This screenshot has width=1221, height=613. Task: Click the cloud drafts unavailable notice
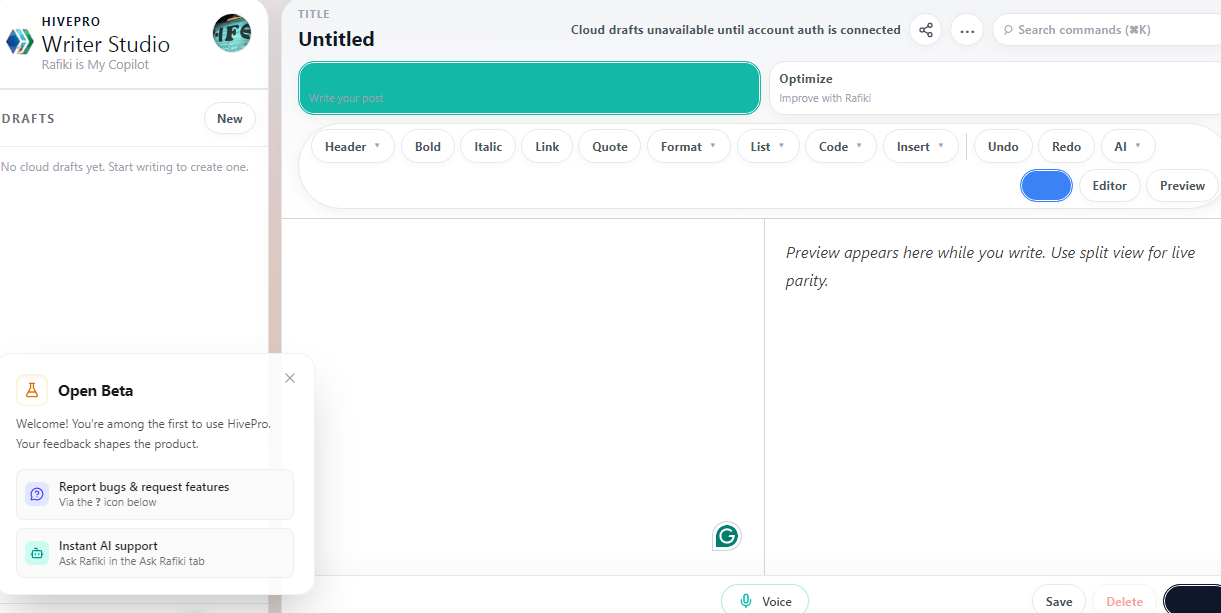pyautogui.click(x=736, y=30)
